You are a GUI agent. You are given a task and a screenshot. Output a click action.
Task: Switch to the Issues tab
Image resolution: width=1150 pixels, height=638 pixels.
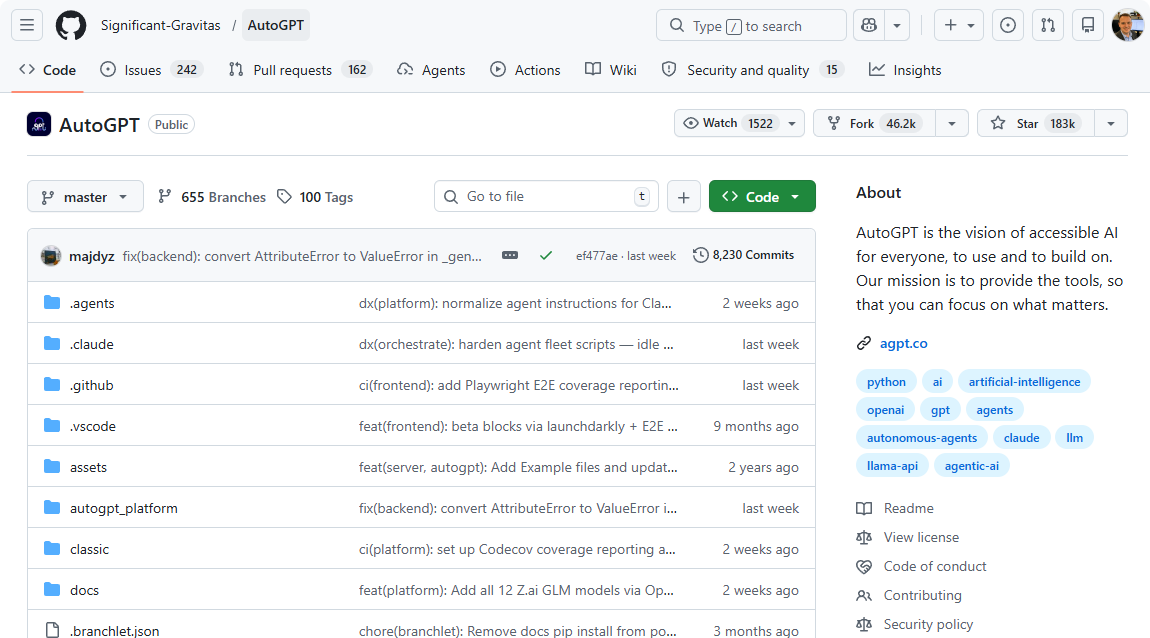pos(151,70)
